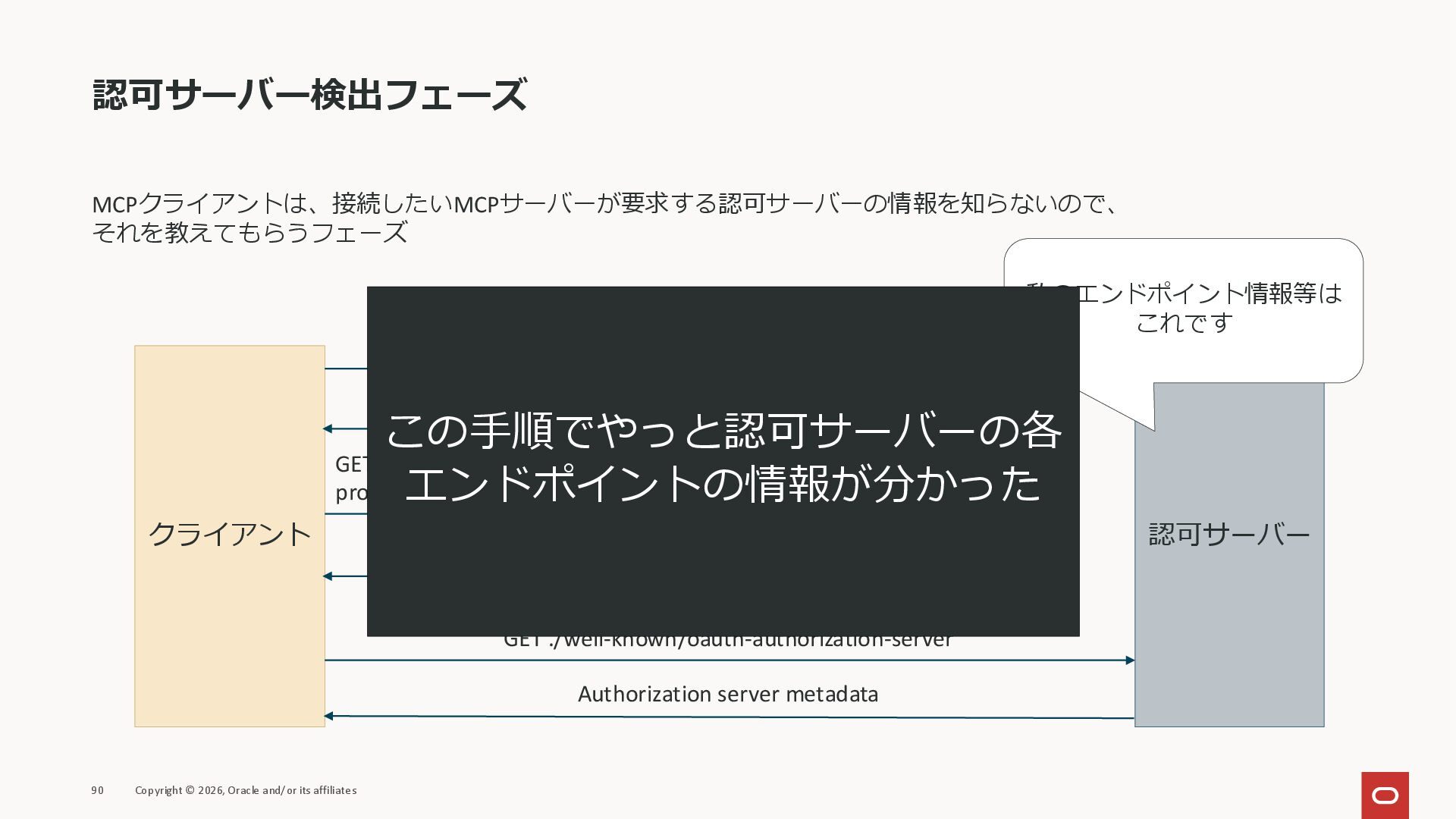The height and width of the screenshot is (819, 1456).
Task: Click the red Oracle logo icon
Action: 1385,795
